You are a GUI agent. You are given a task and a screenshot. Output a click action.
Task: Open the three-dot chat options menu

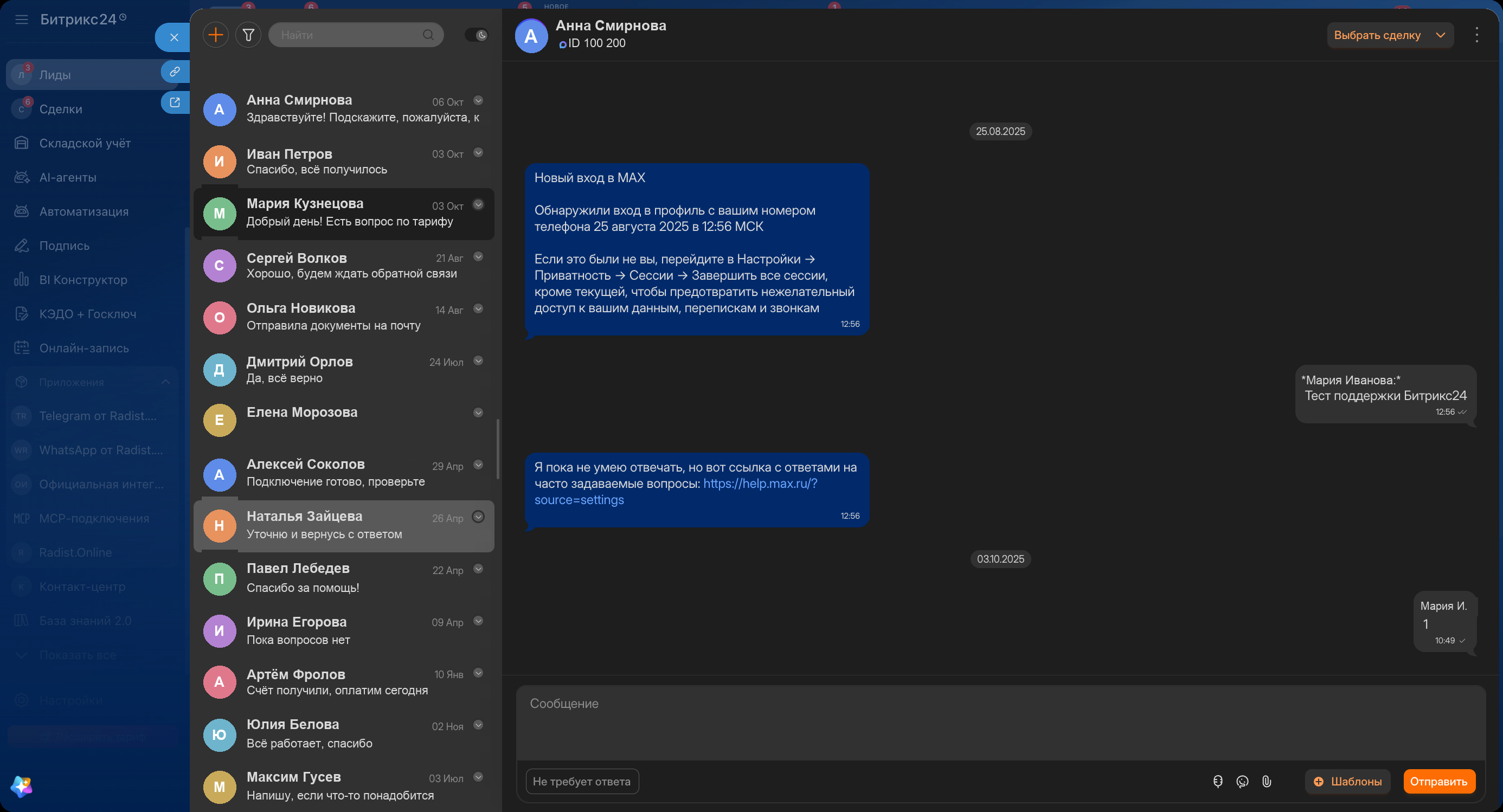click(1477, 35)
